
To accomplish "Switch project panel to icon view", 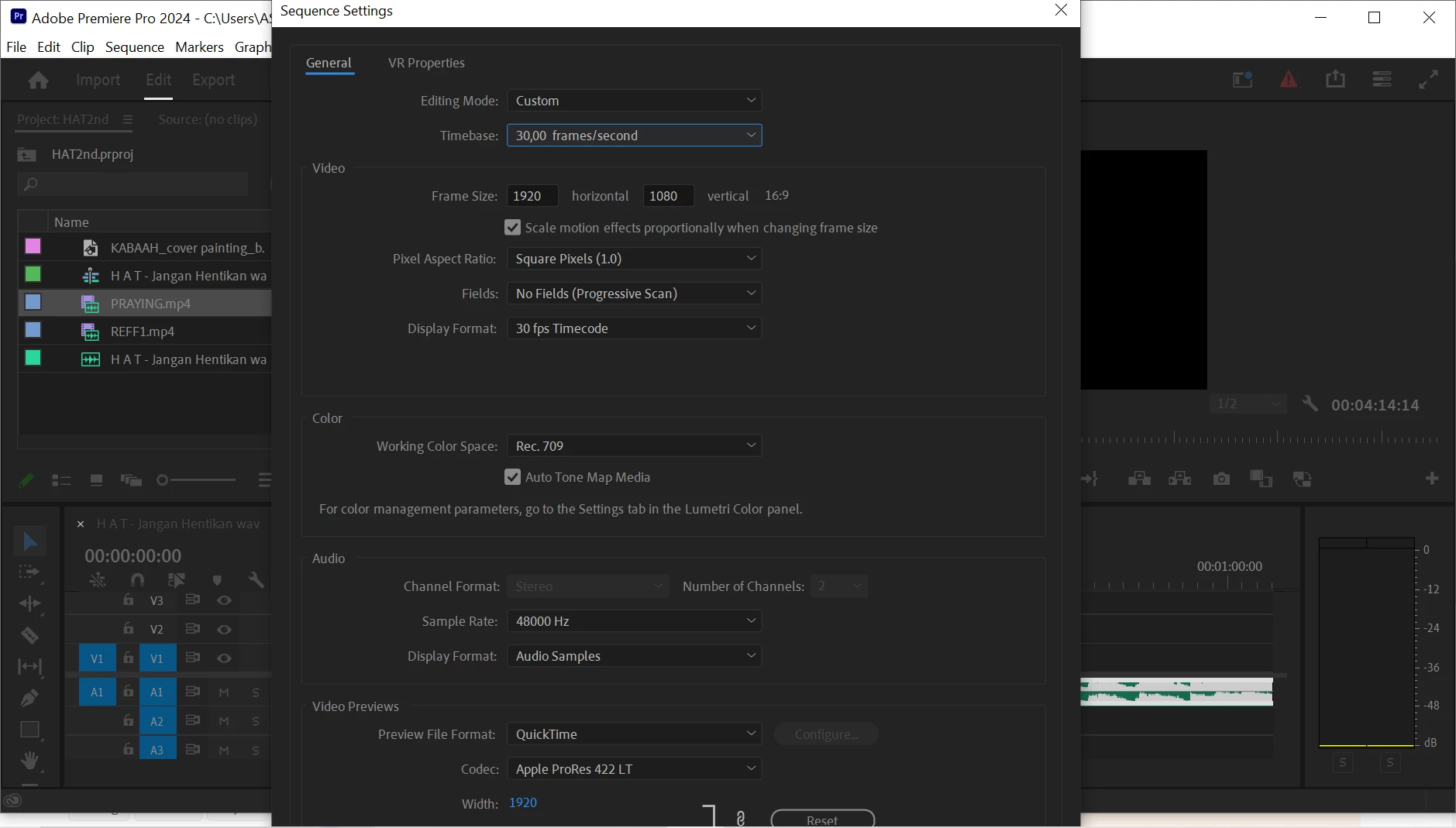I will pyautogui.click(x=96, y=480).
